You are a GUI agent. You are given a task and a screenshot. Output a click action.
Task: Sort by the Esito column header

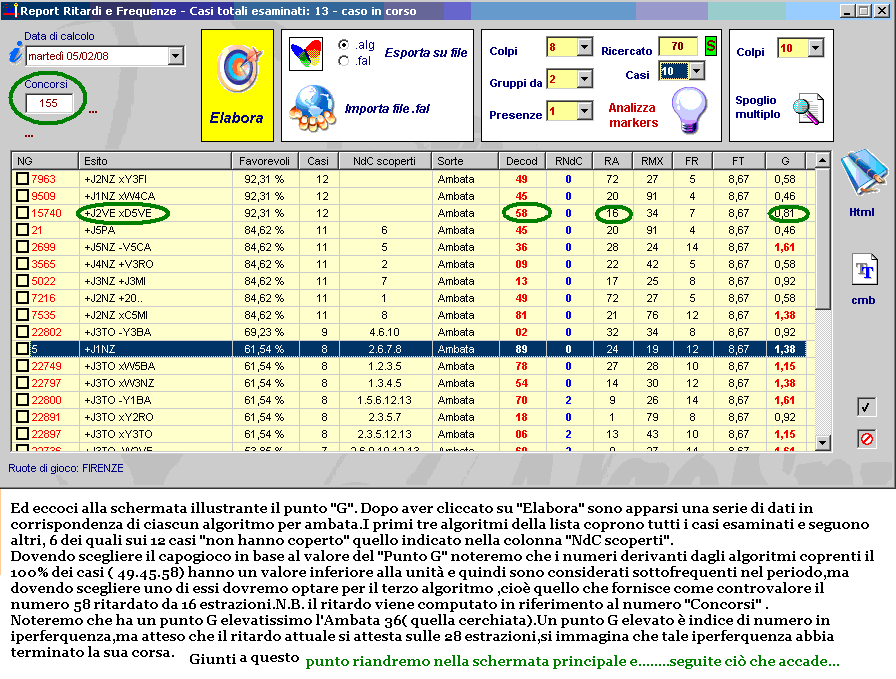pyautogui.click(x=155, y=161)
